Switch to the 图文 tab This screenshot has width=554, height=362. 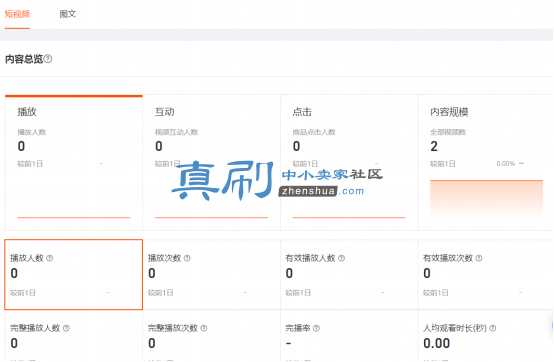tap(68, 14)
